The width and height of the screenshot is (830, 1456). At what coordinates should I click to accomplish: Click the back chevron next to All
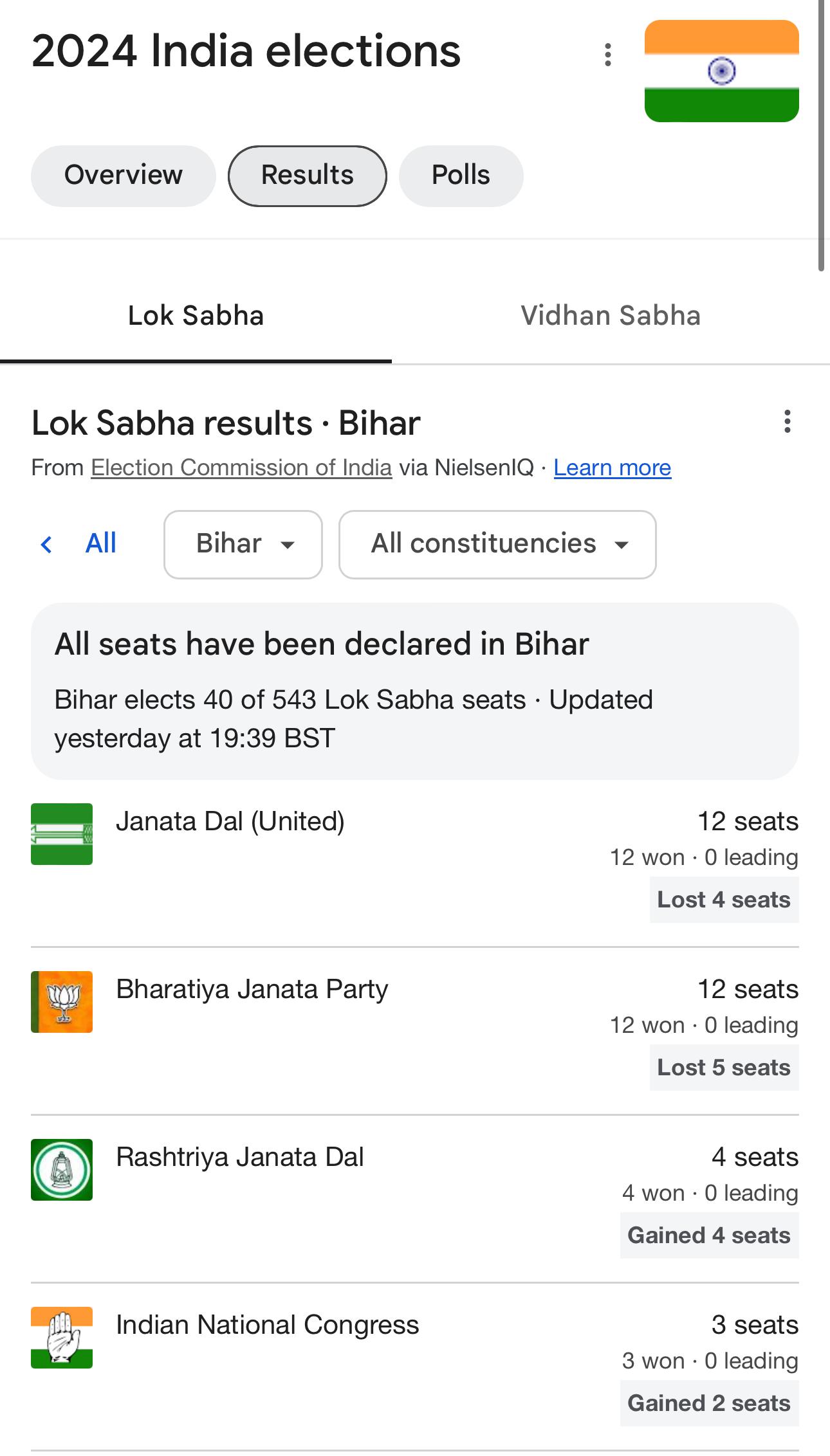click(46, 545)
